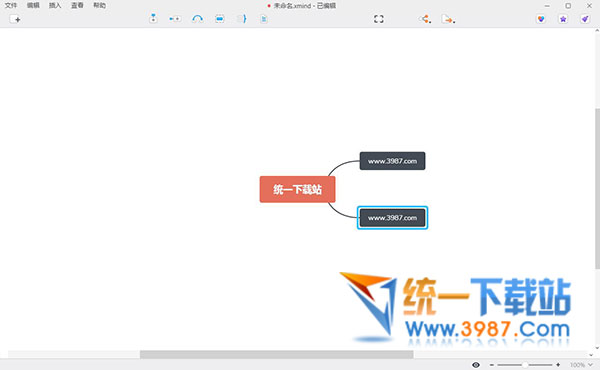This screenshot has height=370, width=600.
Task: Click the horizontal scrollbar thumb
Action: 276,354
